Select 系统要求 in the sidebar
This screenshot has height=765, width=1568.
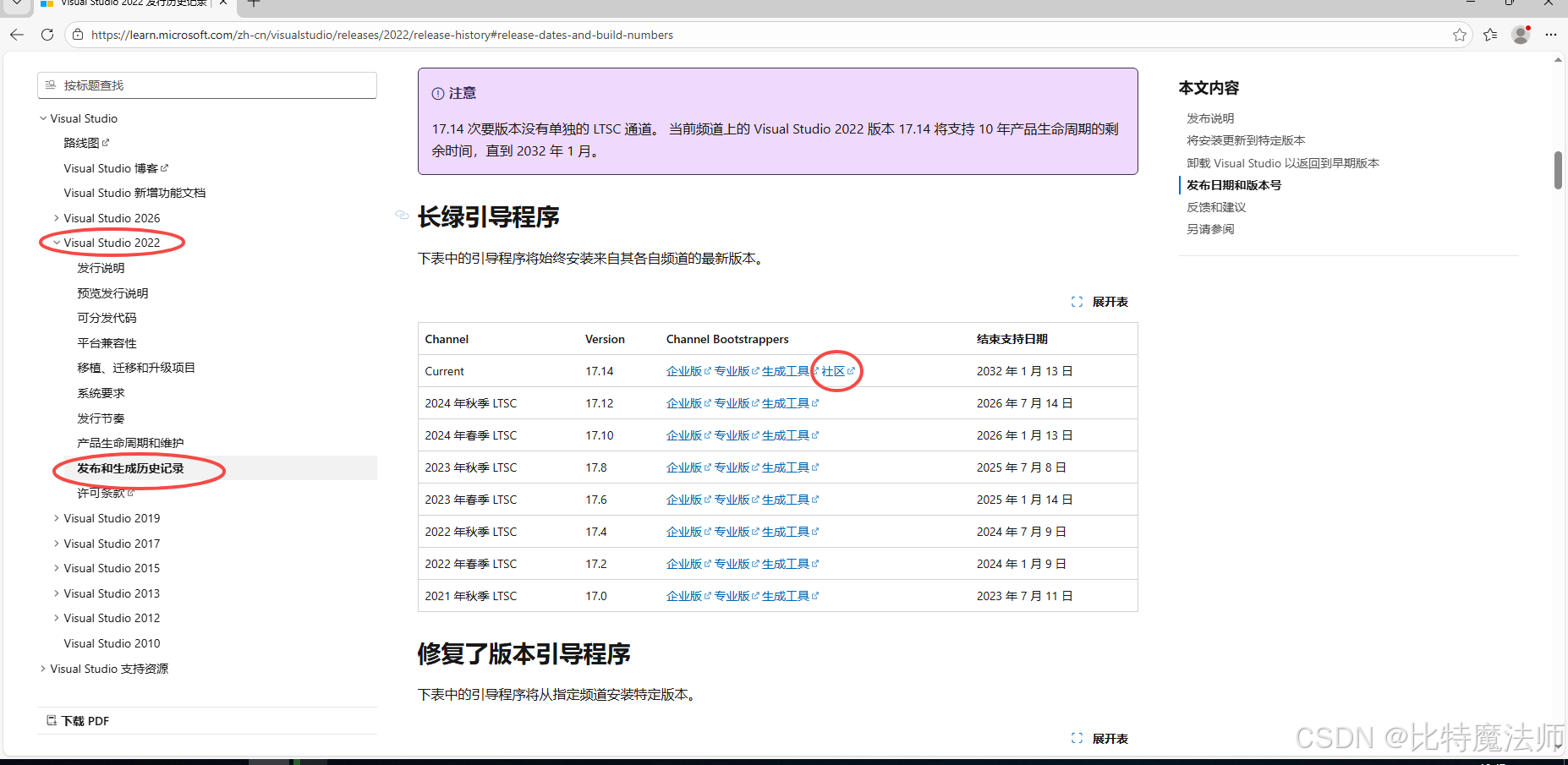coord(101,393)
